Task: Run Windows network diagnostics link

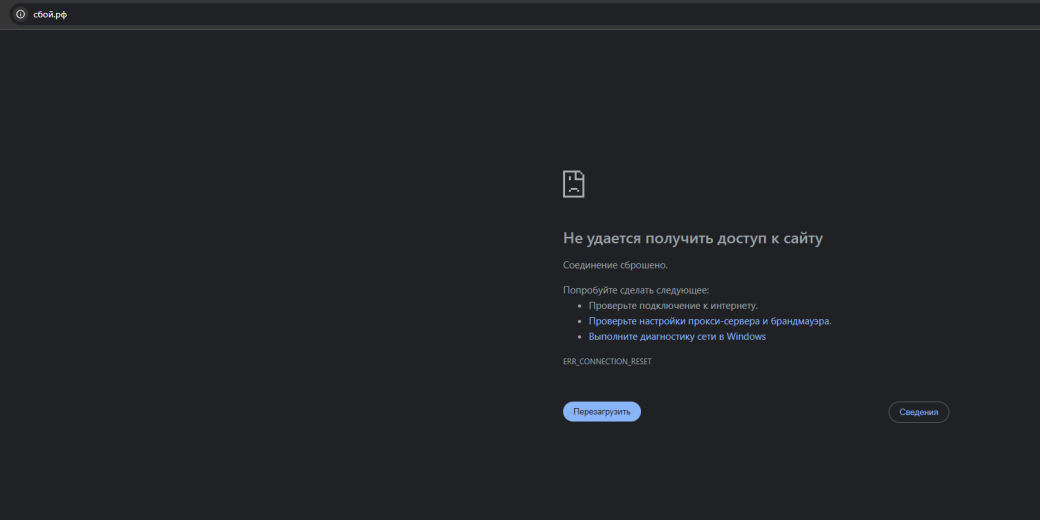Action: [677, 336]
